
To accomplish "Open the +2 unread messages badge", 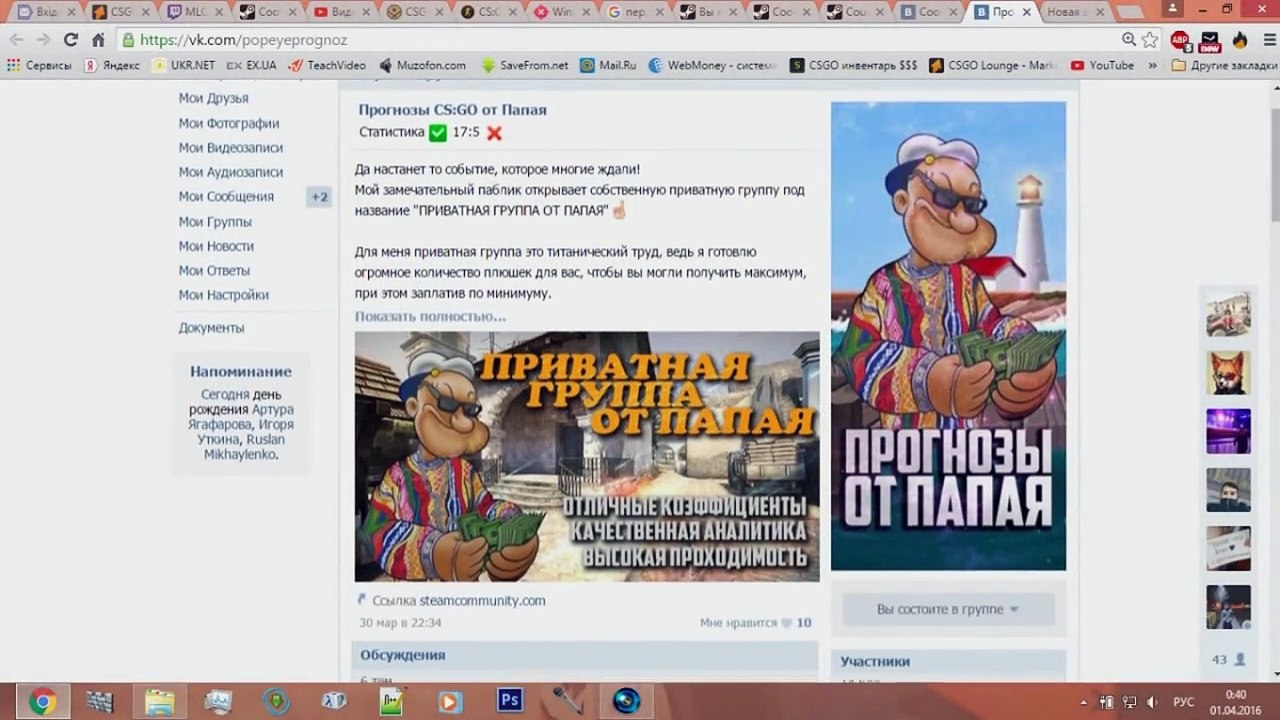I will point(319,197).
